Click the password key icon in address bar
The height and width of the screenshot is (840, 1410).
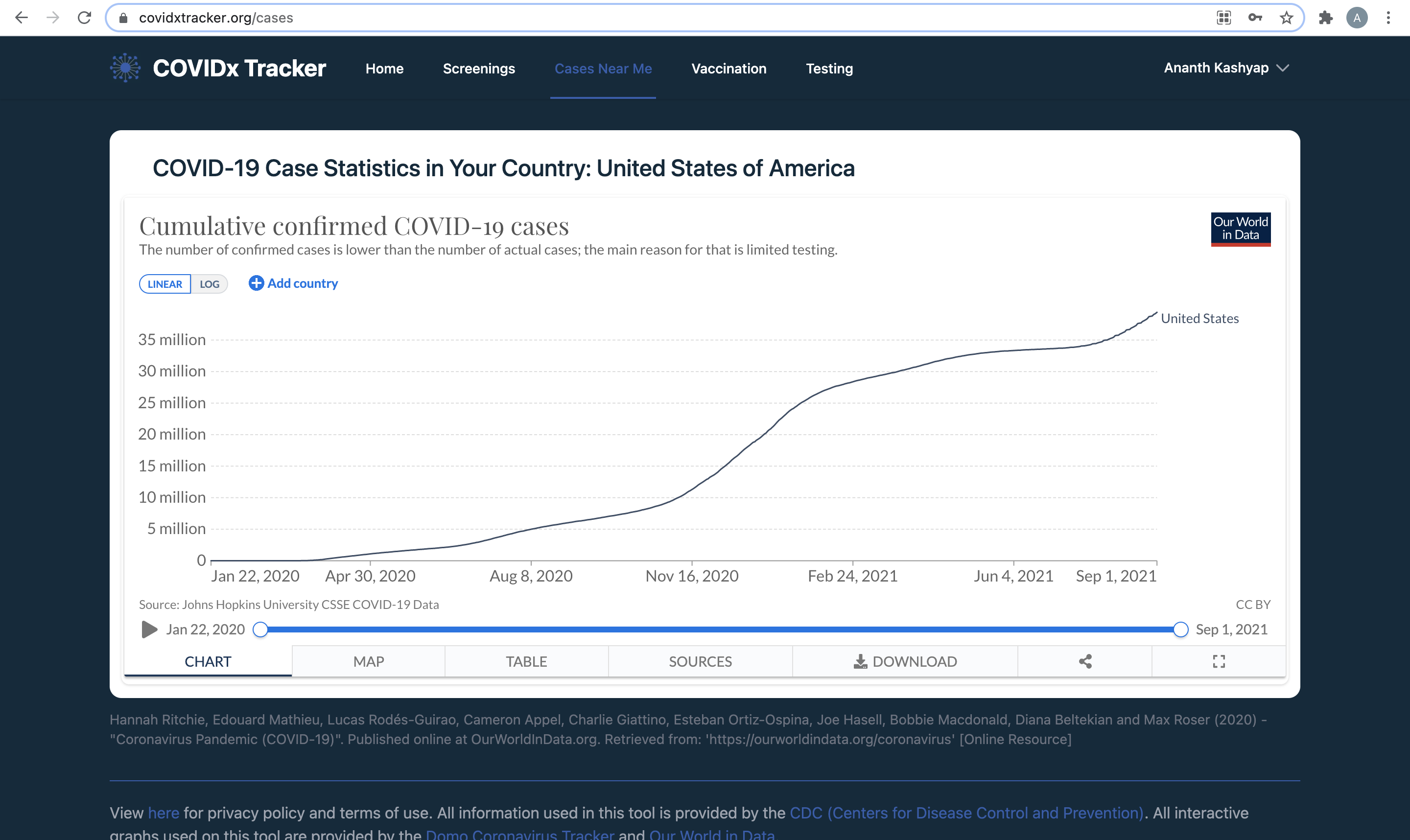[1255, 18]
